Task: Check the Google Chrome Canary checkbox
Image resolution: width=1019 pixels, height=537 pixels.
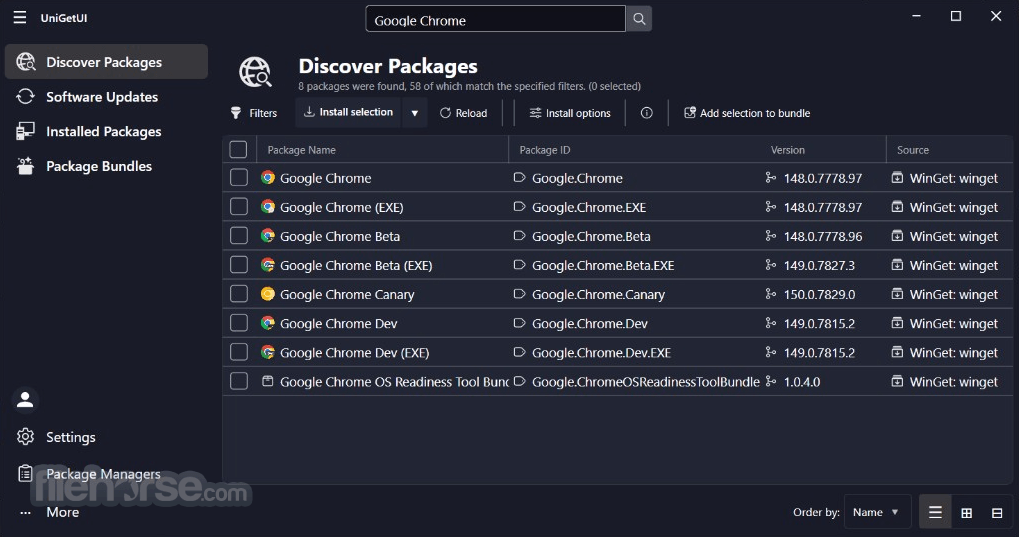Action: [239, 294]
